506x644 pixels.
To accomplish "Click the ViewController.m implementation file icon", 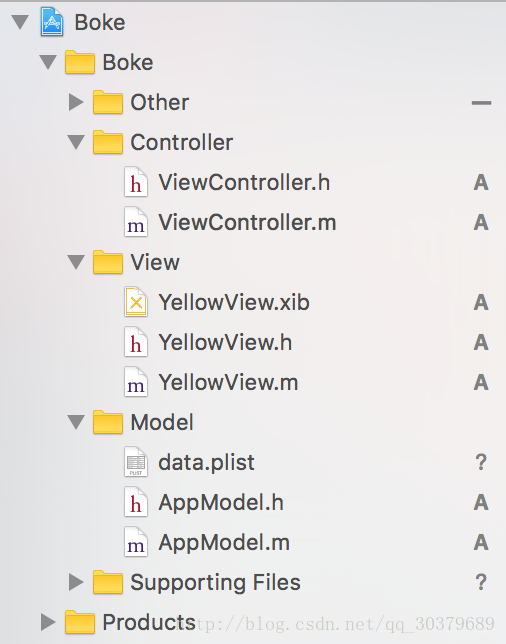I will [136, 222].
